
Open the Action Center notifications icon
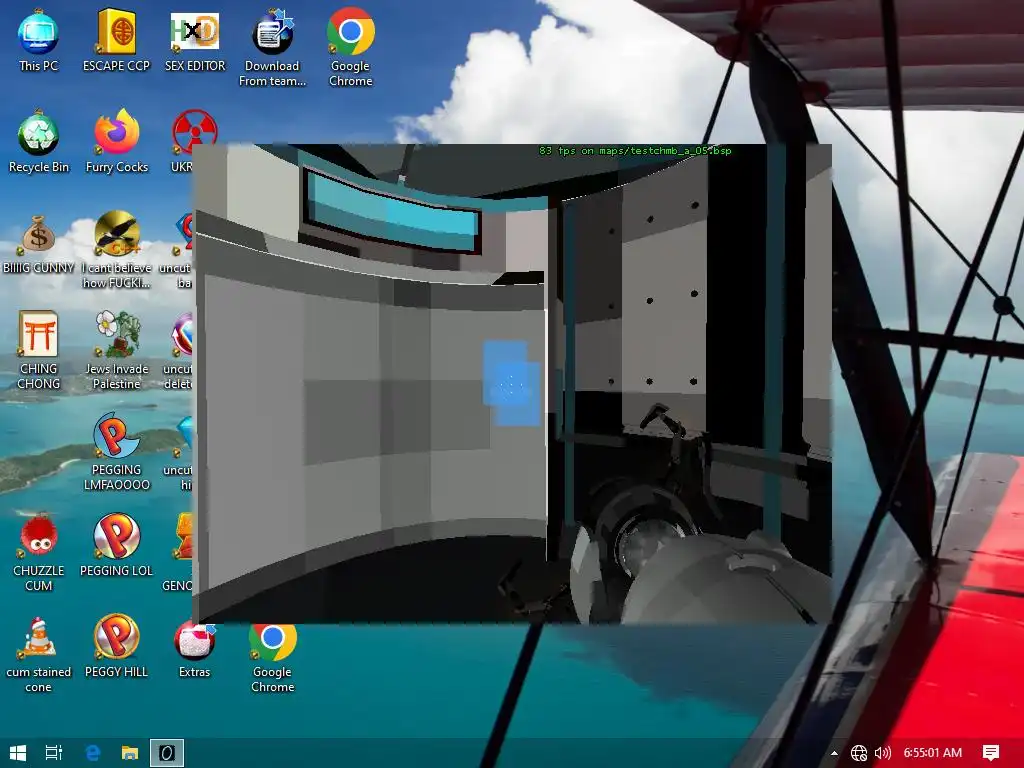[x=991, y=753]
